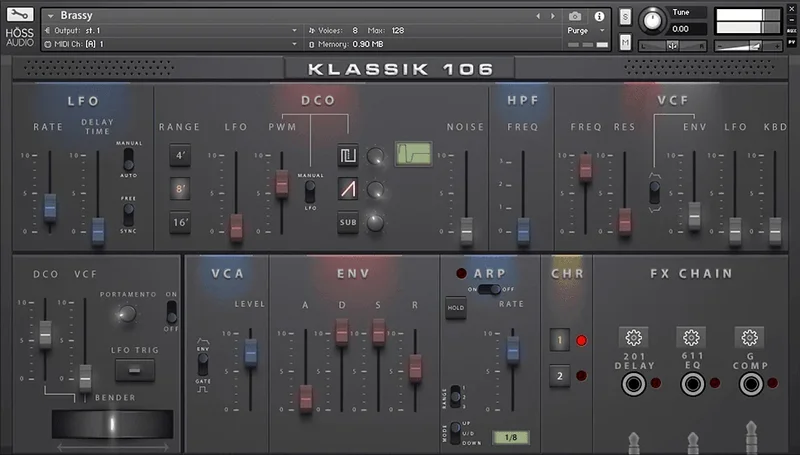Toggle Portamento On/Off switch
Viewport: 800px width, 455px height.
(x=172, y=312)
